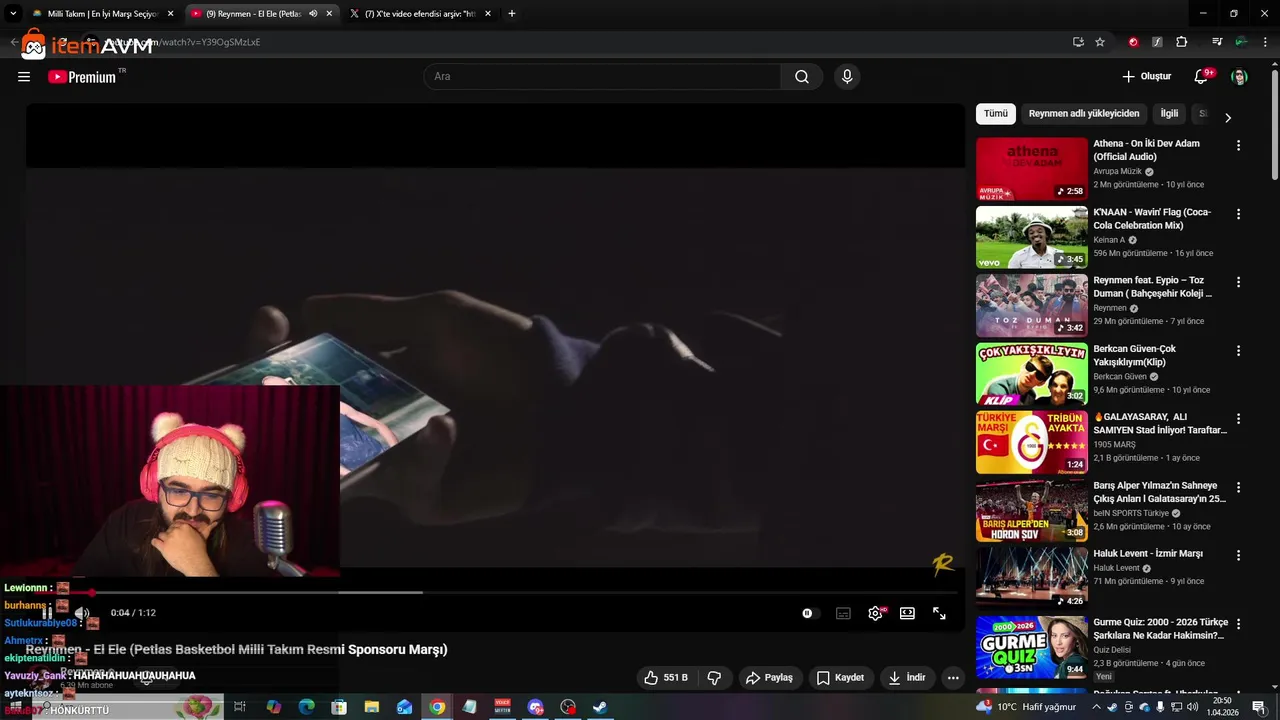Go to YouTube Premium home logo
Viewport: 1280px width, 720px height.
tap(82, 77)
